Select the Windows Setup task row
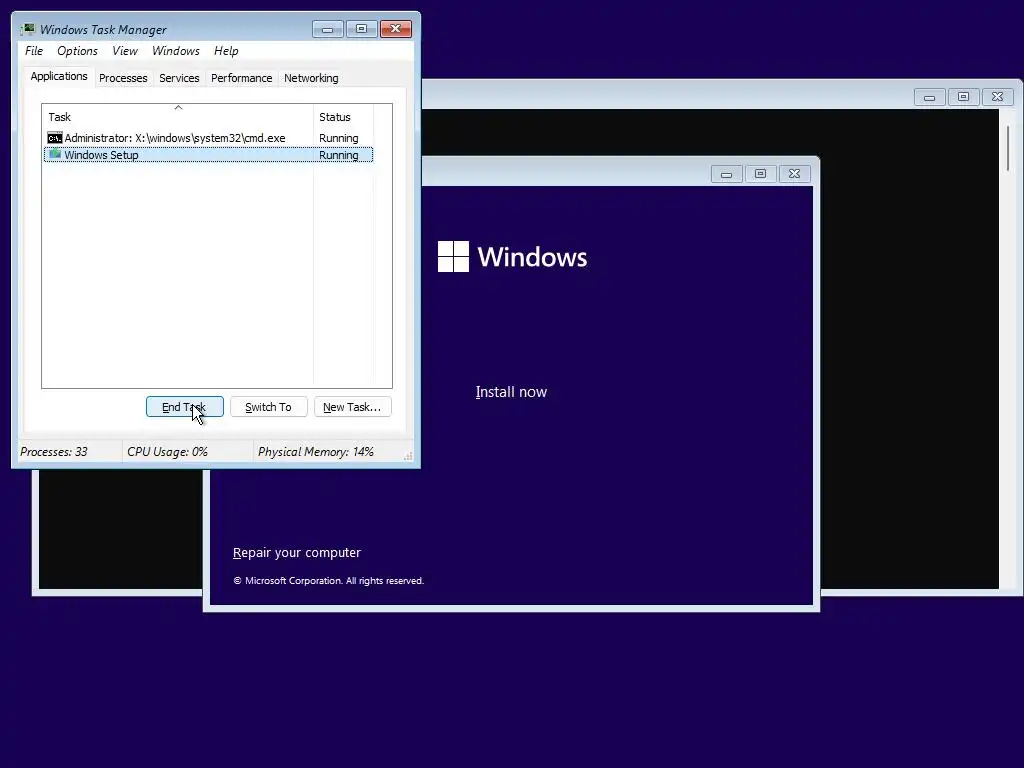 [x=208, y=155]
